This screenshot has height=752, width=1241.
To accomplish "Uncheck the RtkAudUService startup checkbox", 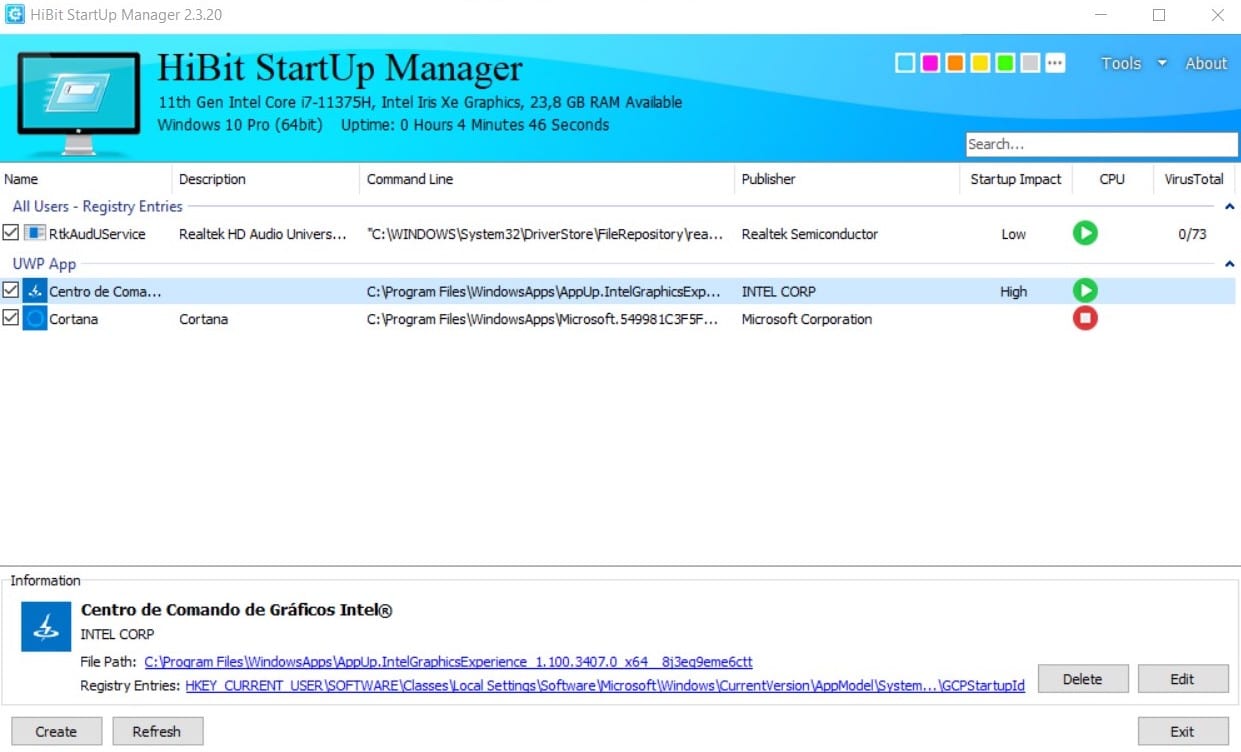I will 10,233.
